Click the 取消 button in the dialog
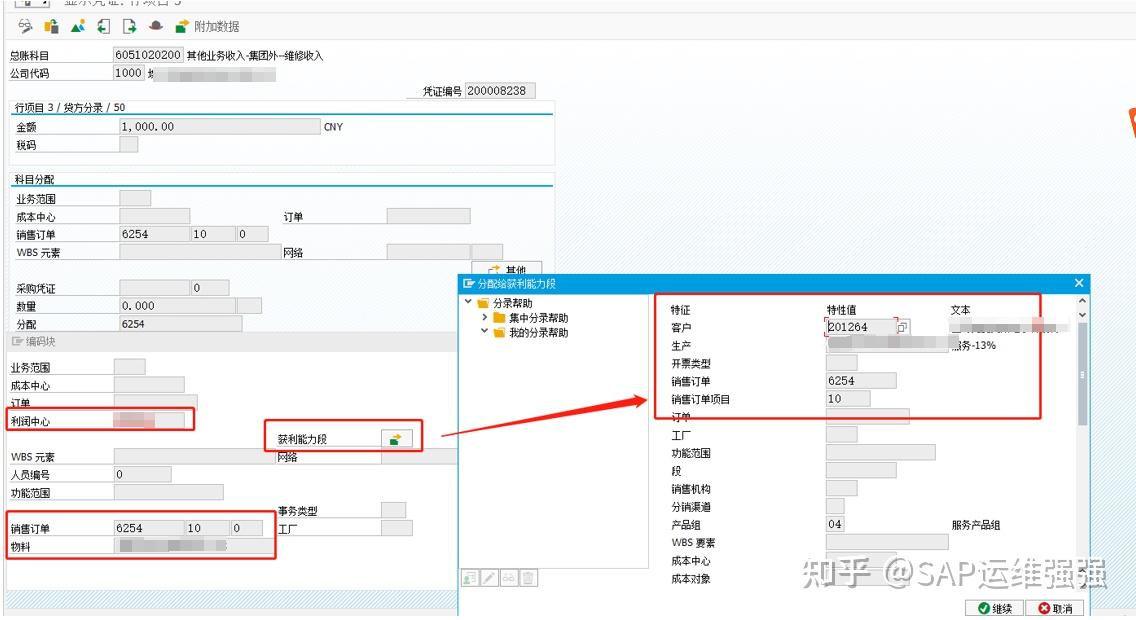1136x620 pixels. tap(1053, 607)
